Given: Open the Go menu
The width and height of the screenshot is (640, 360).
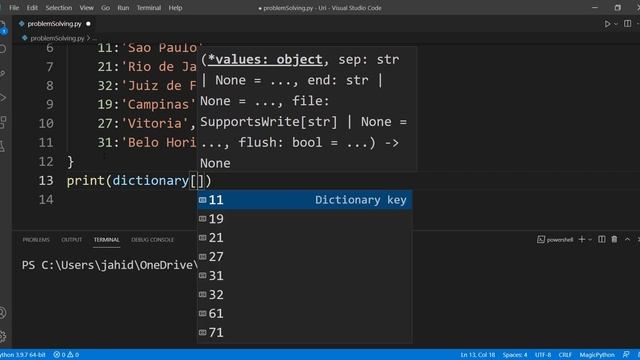Looking at the screenshot, I should (105, 8).
